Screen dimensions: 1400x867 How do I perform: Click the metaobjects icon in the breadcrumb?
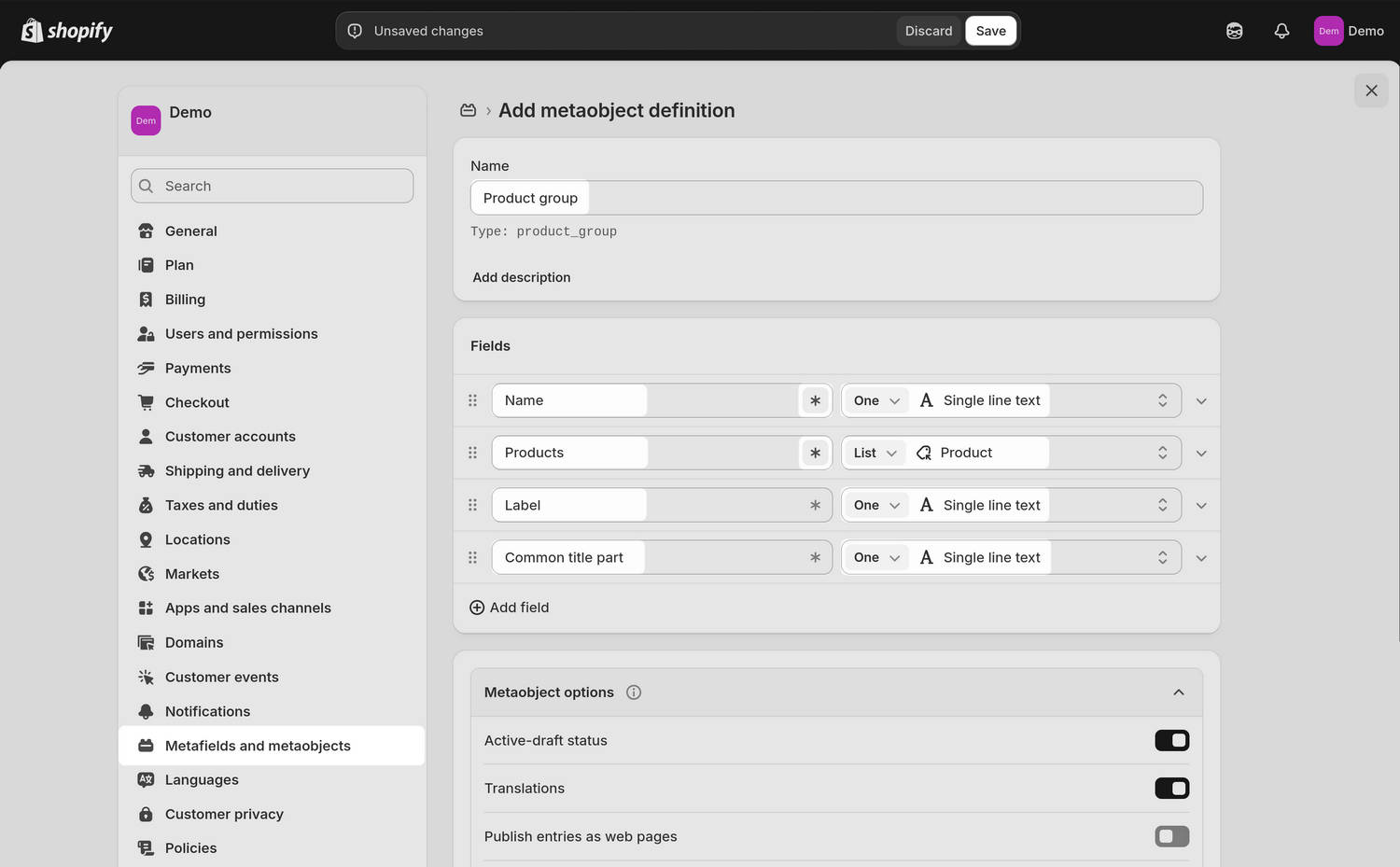tap(468, 109)
